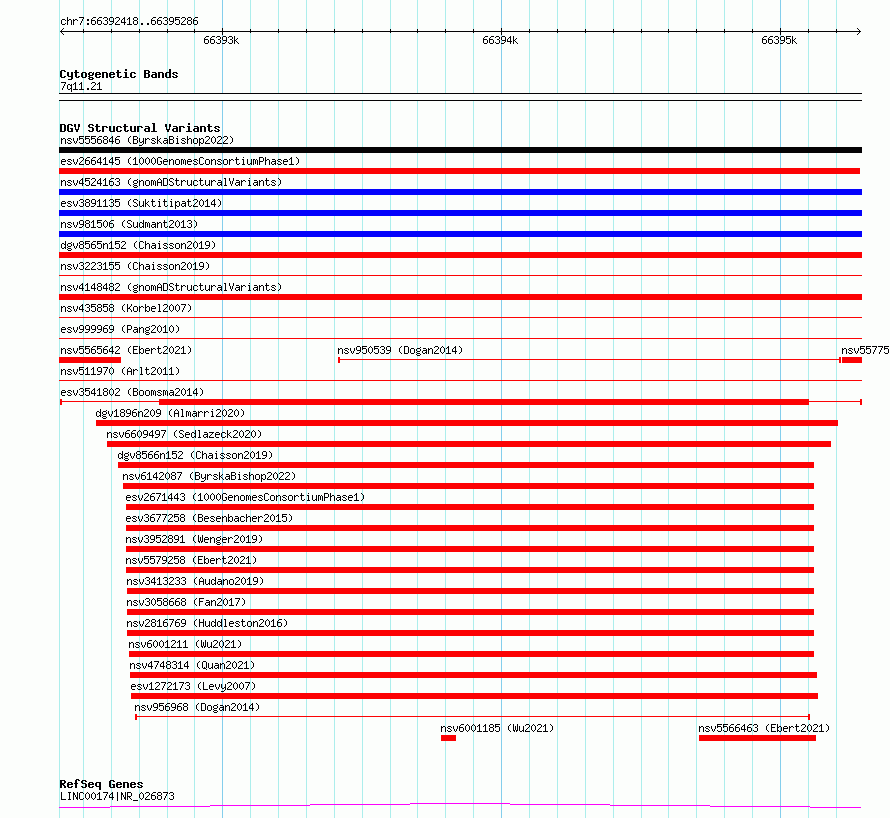Screen dimensions: 890x818
Task: Click nsv956968 (Dogan2014) label
Action: (x=197, y=707)
